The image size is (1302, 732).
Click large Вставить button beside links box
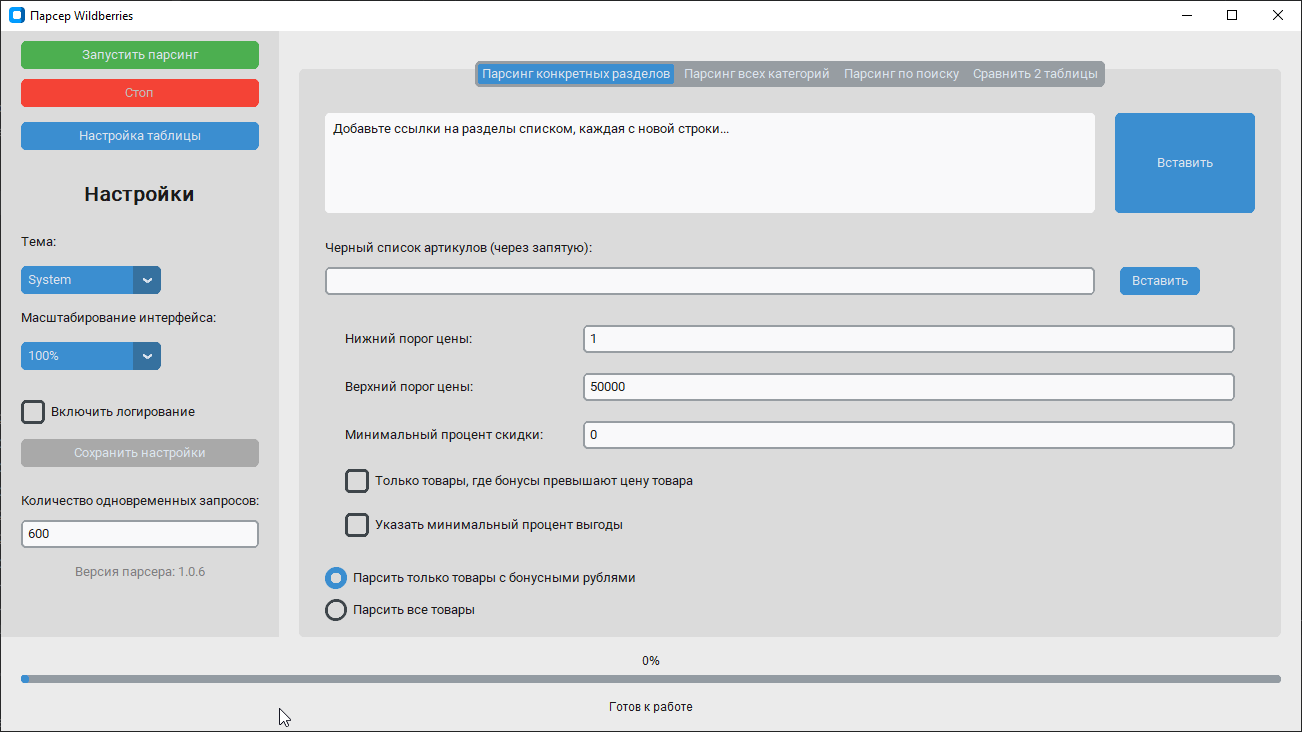[x=1184, y=163]
